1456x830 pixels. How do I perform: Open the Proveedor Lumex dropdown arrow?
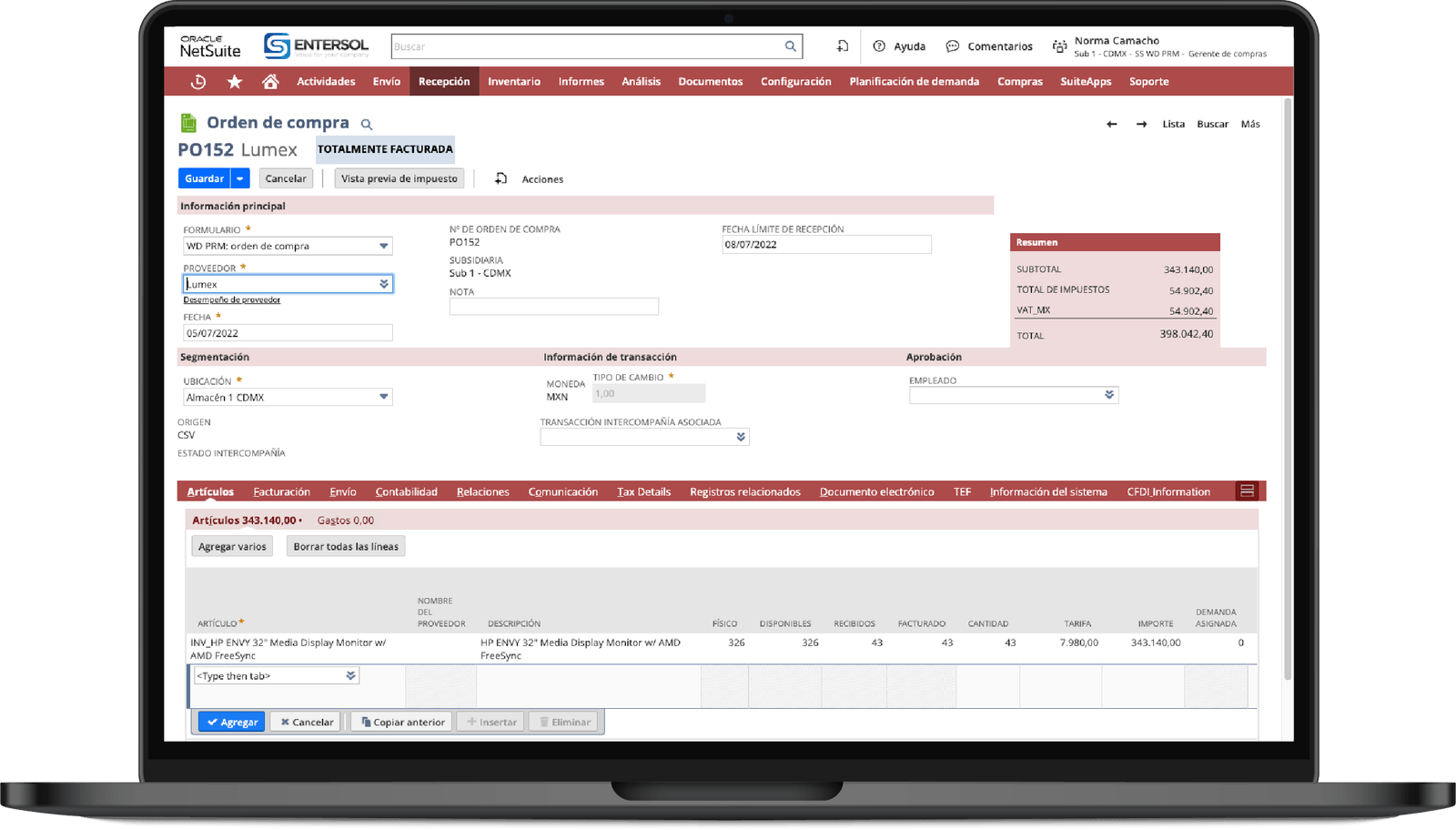click(x=384, y=284)
